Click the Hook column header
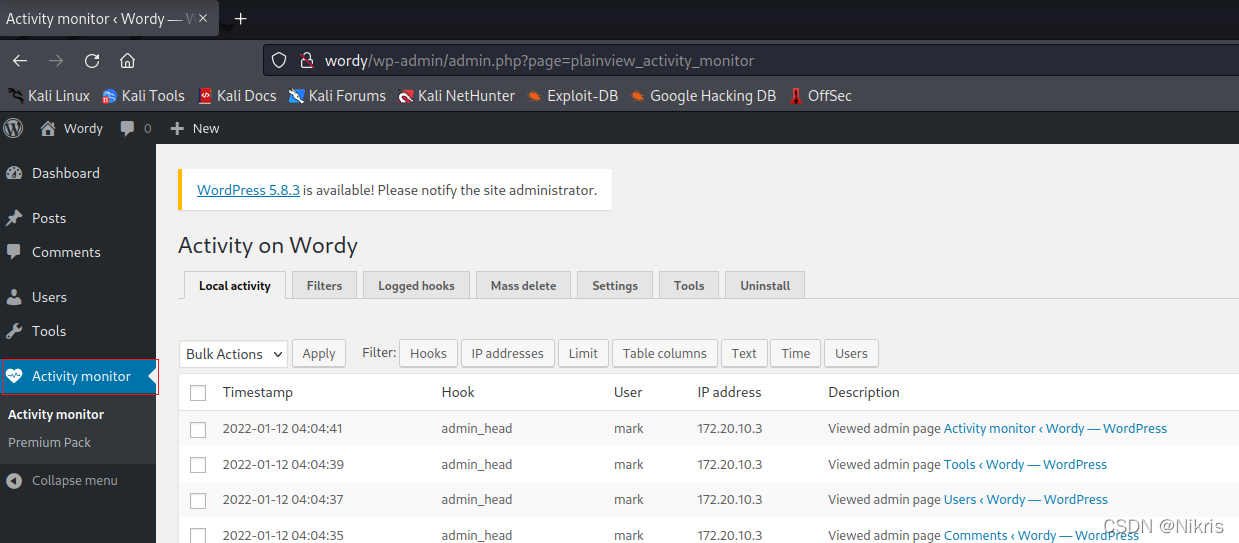The height and width of the screenshot is (543, 1239). coord(458,392)
